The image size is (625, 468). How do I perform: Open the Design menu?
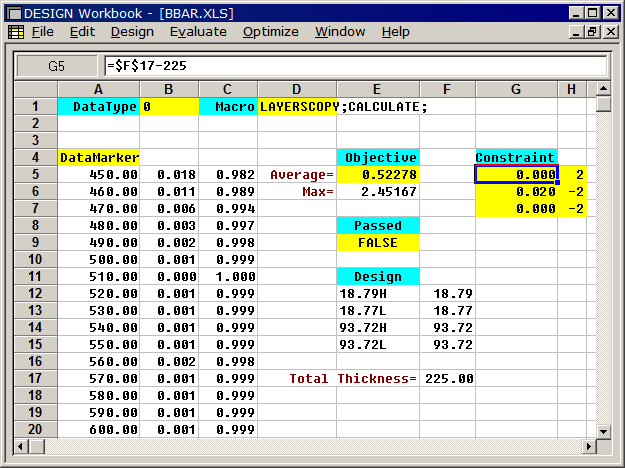pos(132,31)
